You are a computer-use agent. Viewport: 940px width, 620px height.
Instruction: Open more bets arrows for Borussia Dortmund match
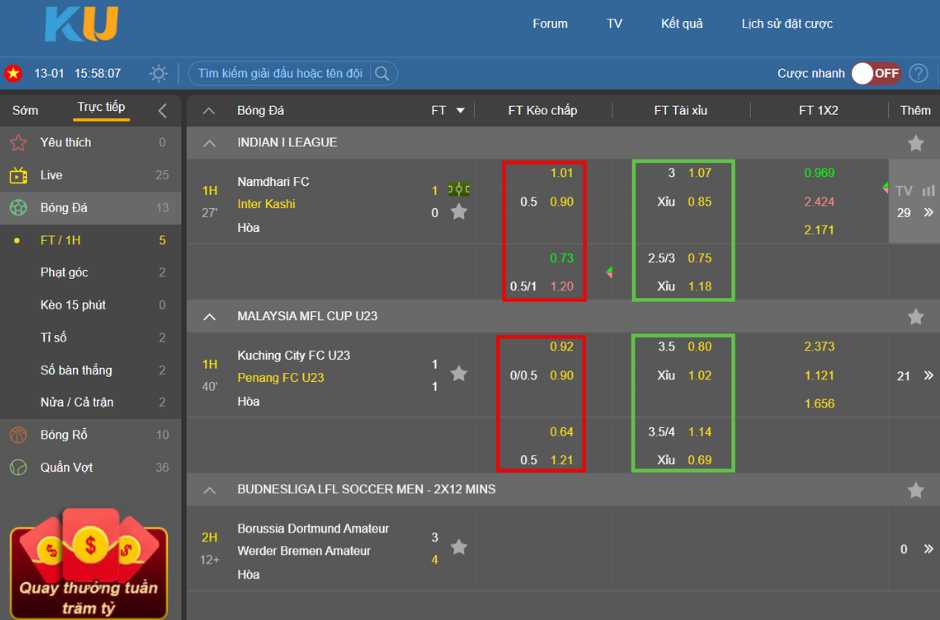[x=929, y=549]
